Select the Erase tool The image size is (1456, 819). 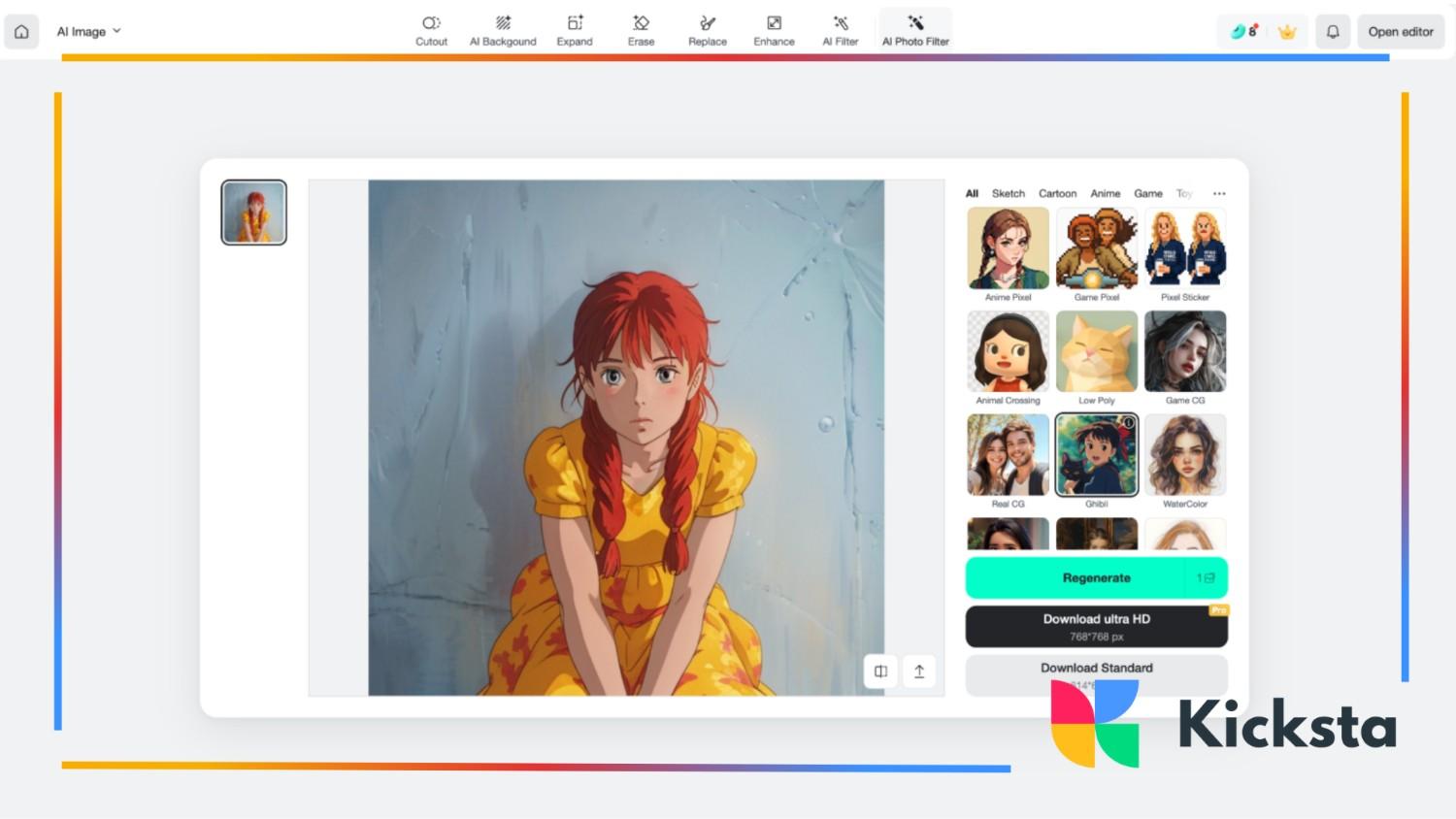click(x=641, y=31)
